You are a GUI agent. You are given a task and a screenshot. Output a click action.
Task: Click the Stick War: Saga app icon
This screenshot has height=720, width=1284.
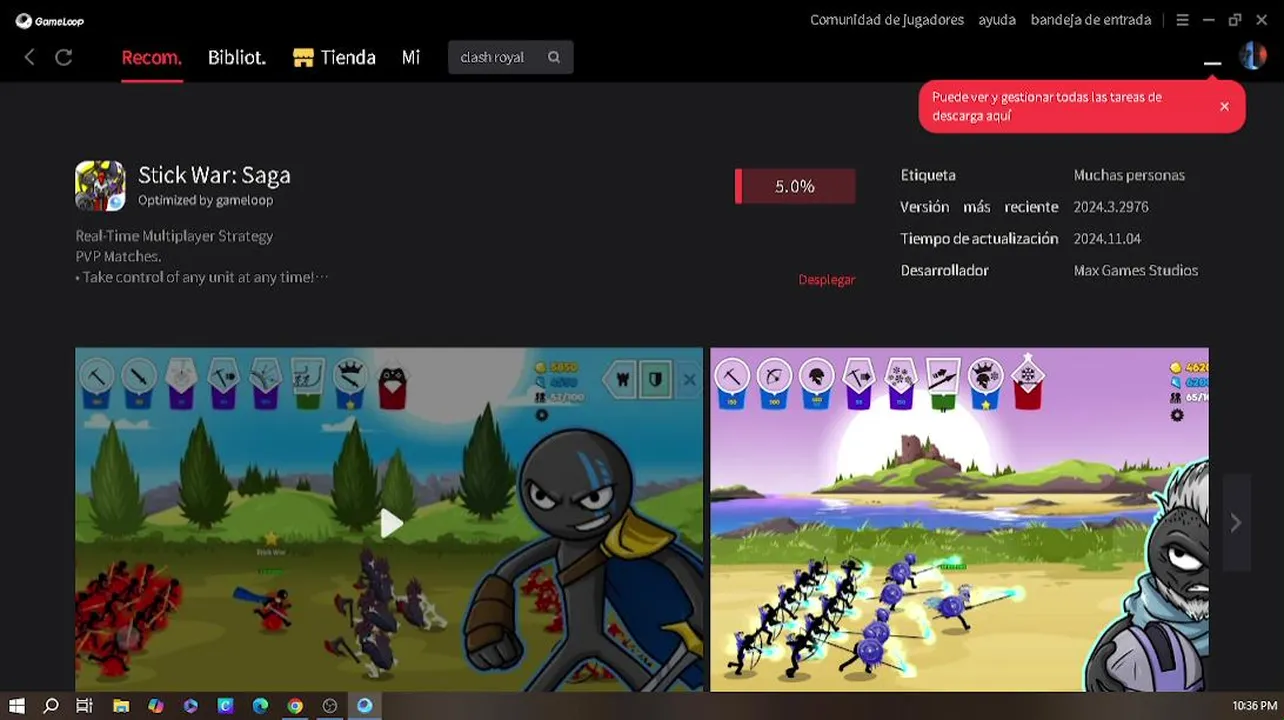coord(100,186)
